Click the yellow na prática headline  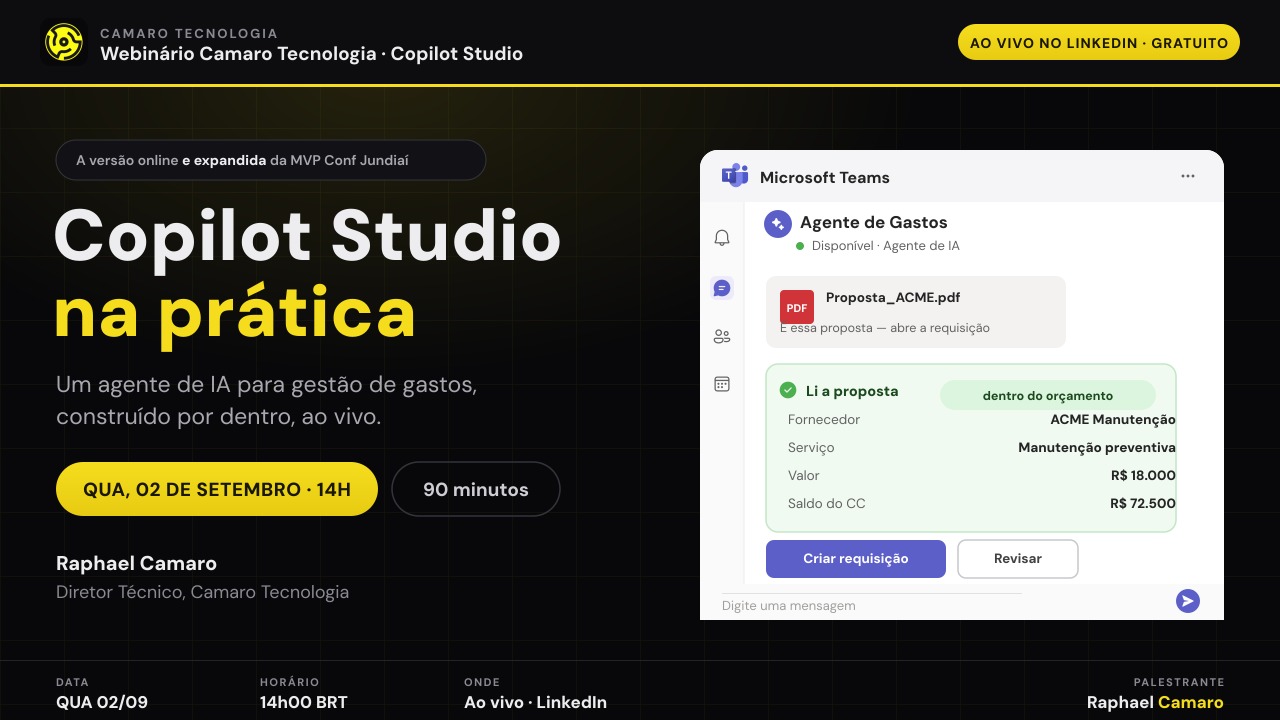[235, 312]
